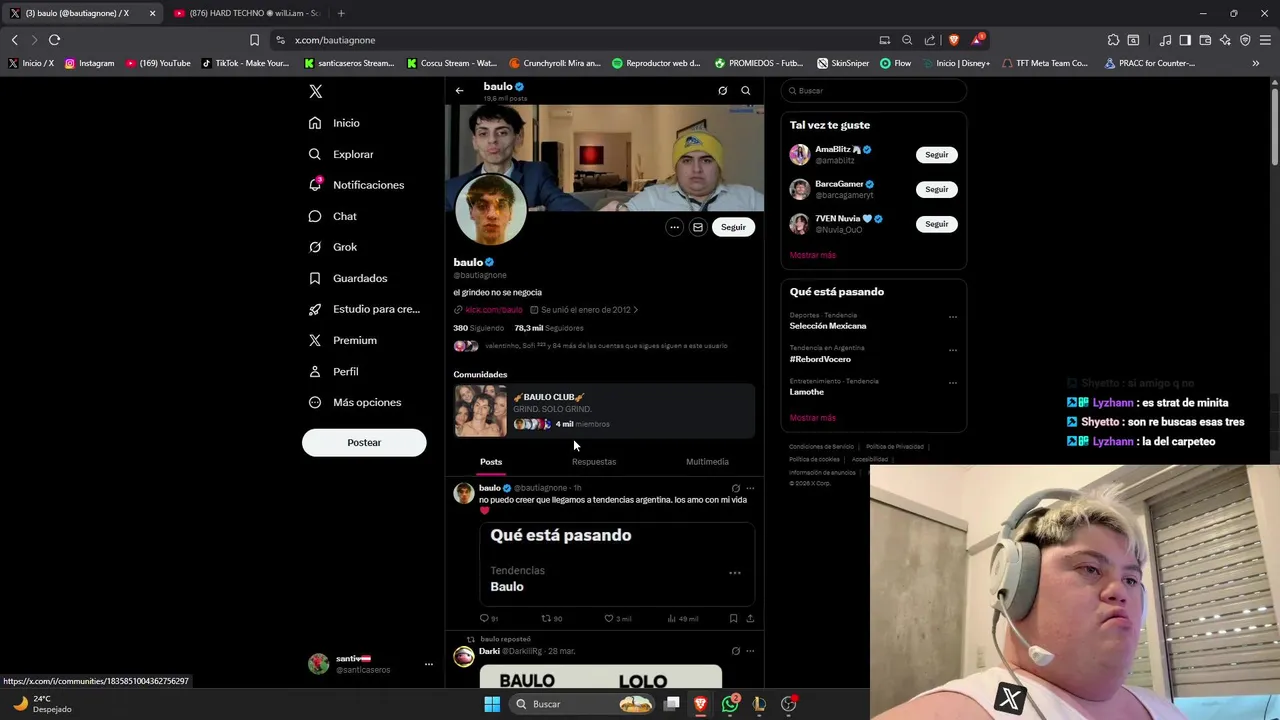Open the options dots for the Lamothe trend

click(x=952, y=383)
